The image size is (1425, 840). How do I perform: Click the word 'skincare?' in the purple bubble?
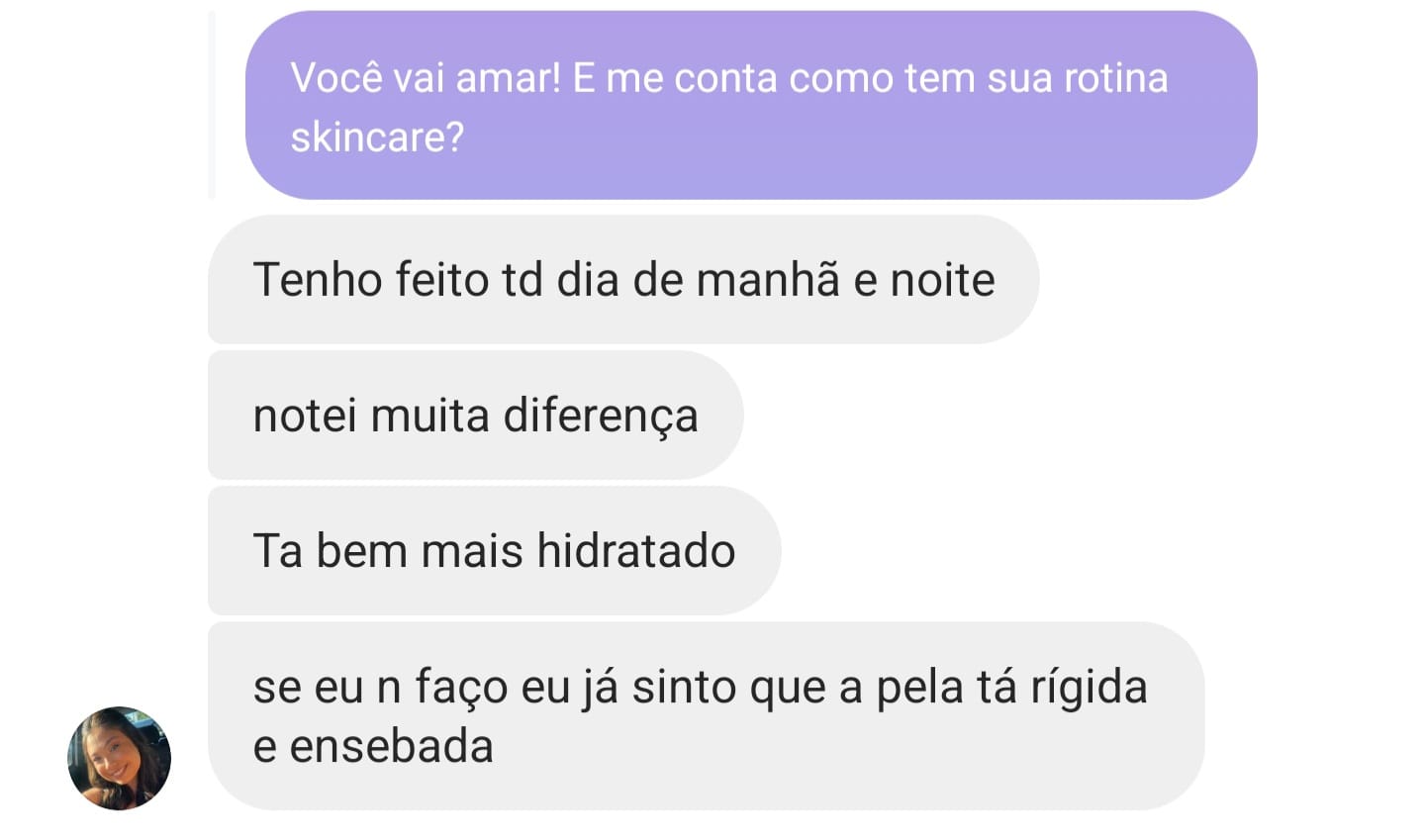point(377,137)
